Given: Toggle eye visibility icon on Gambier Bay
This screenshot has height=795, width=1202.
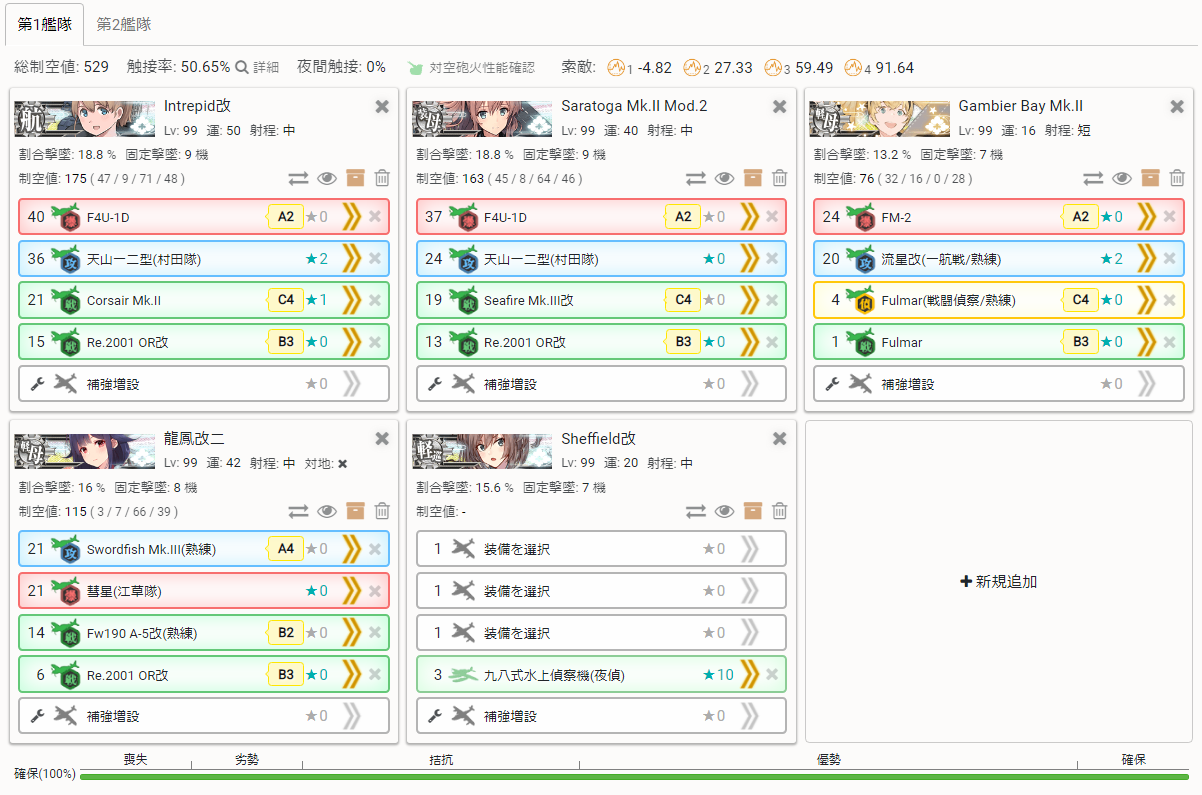Looking at the screenshot, I should click(1122, 178).
